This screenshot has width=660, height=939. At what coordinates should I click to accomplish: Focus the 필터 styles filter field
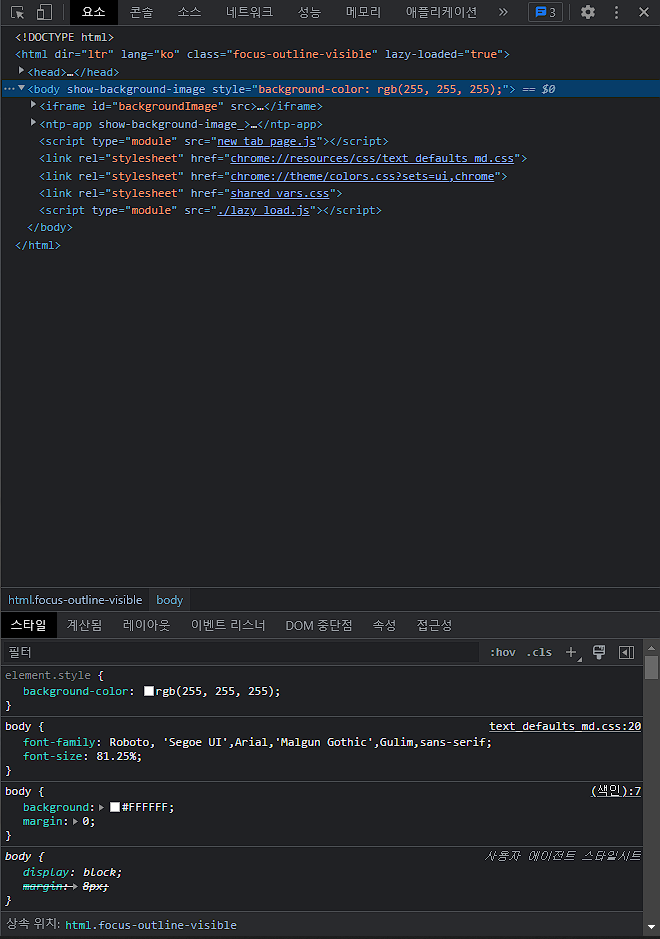[x=241, y=652]
